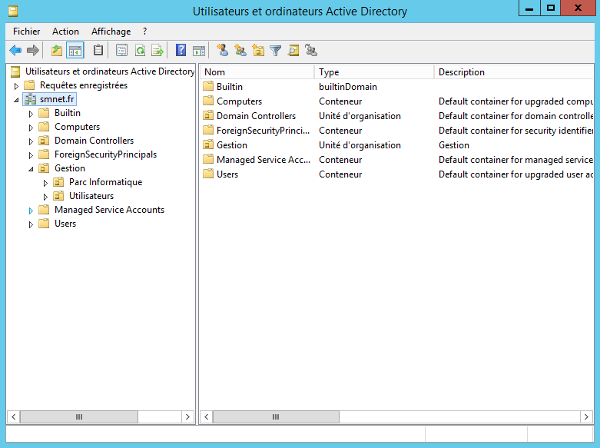Export the list using toolbar export icon
This screenshot has height=448, width=600.
(x=157, y=51)
